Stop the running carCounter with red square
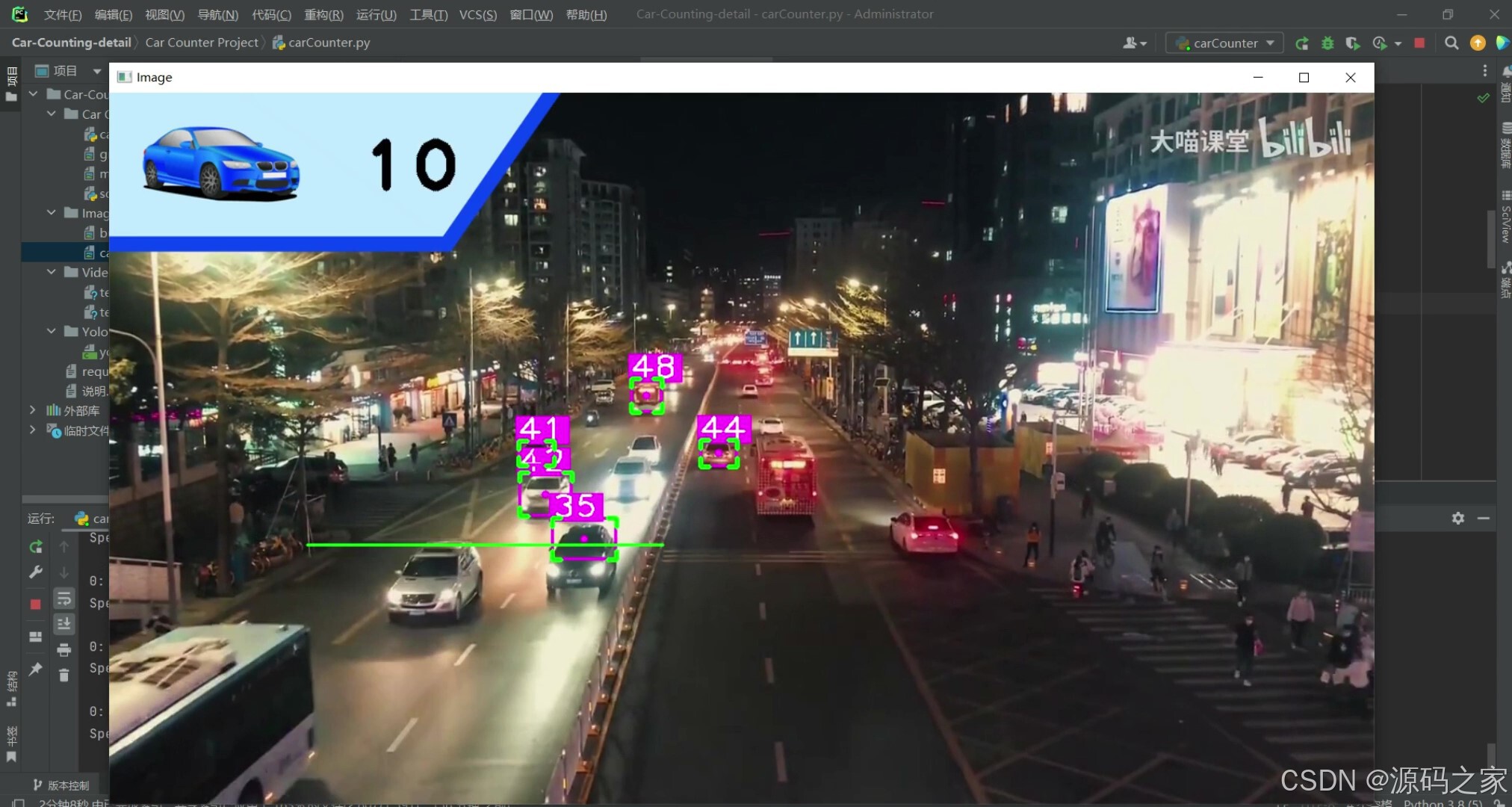Viewport: 1512px width, 807px height. [1419, 43]
